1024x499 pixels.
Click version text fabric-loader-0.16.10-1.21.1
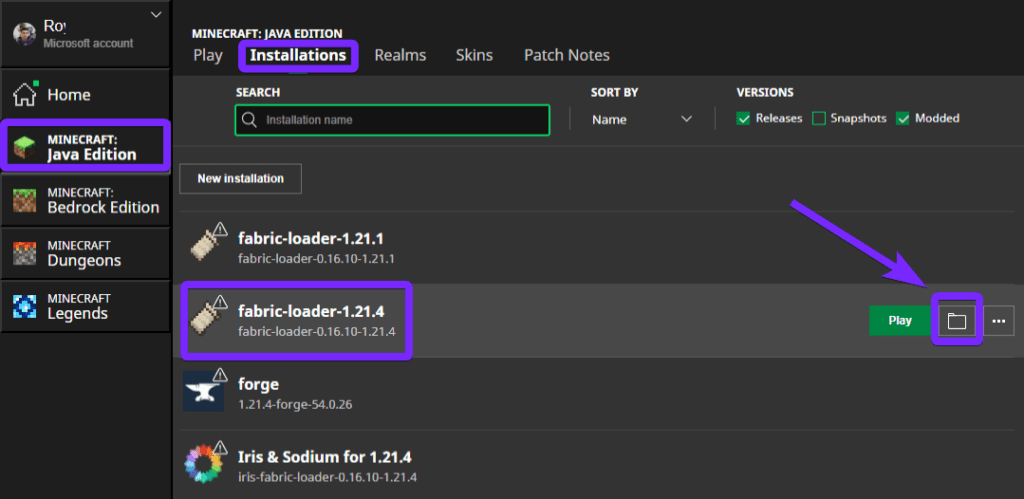[x=316, y=259]
